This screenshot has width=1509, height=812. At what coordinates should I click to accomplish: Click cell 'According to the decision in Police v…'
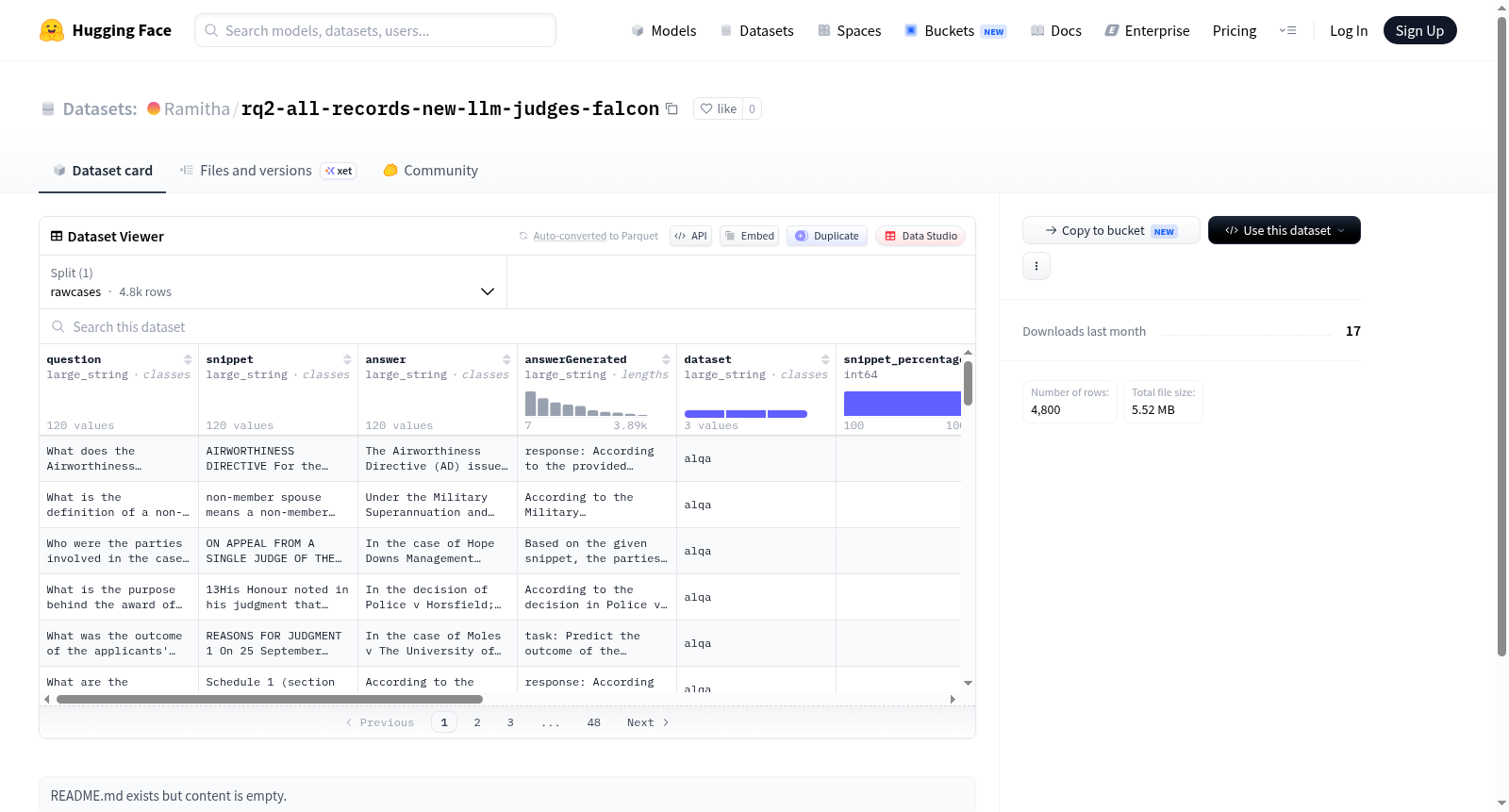597,597
